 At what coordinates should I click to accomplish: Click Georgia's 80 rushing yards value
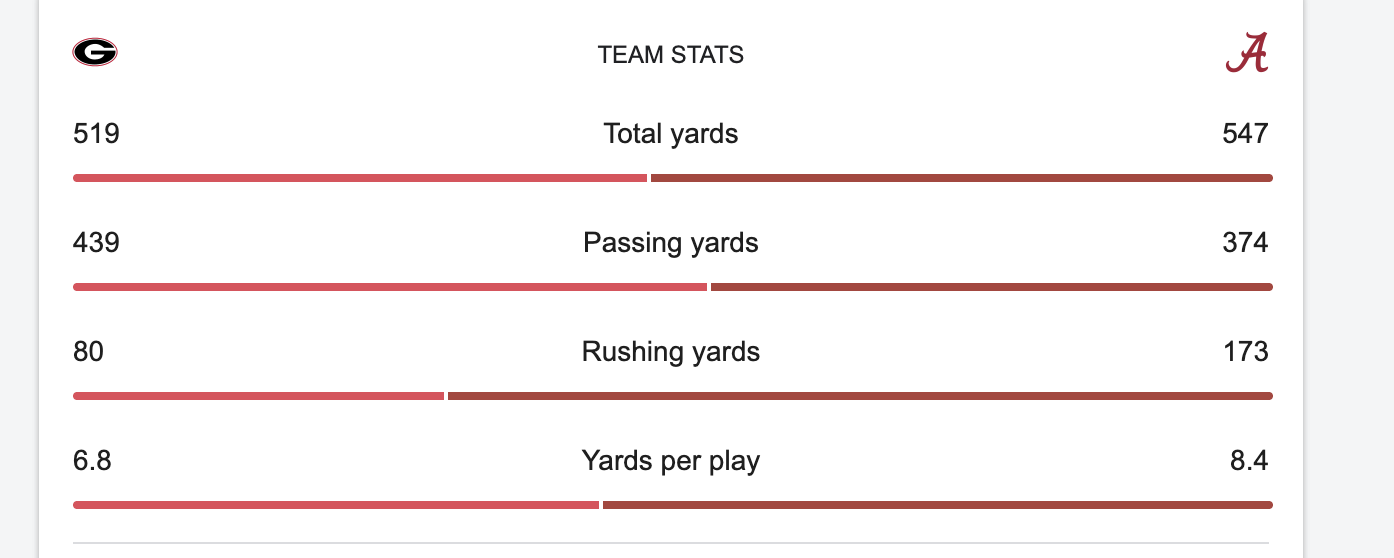88,352
